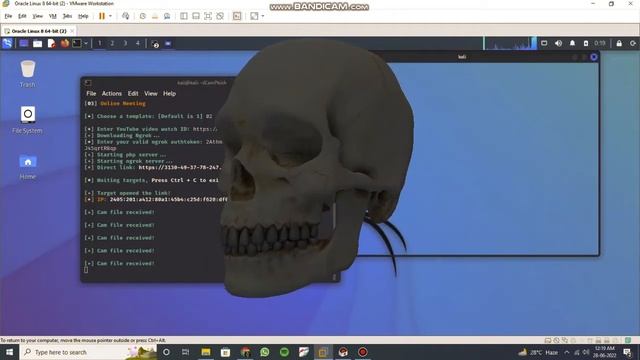Open the VMware Edit menu
Viewport: 640px width, 360px height.
(x=22, y=16)
